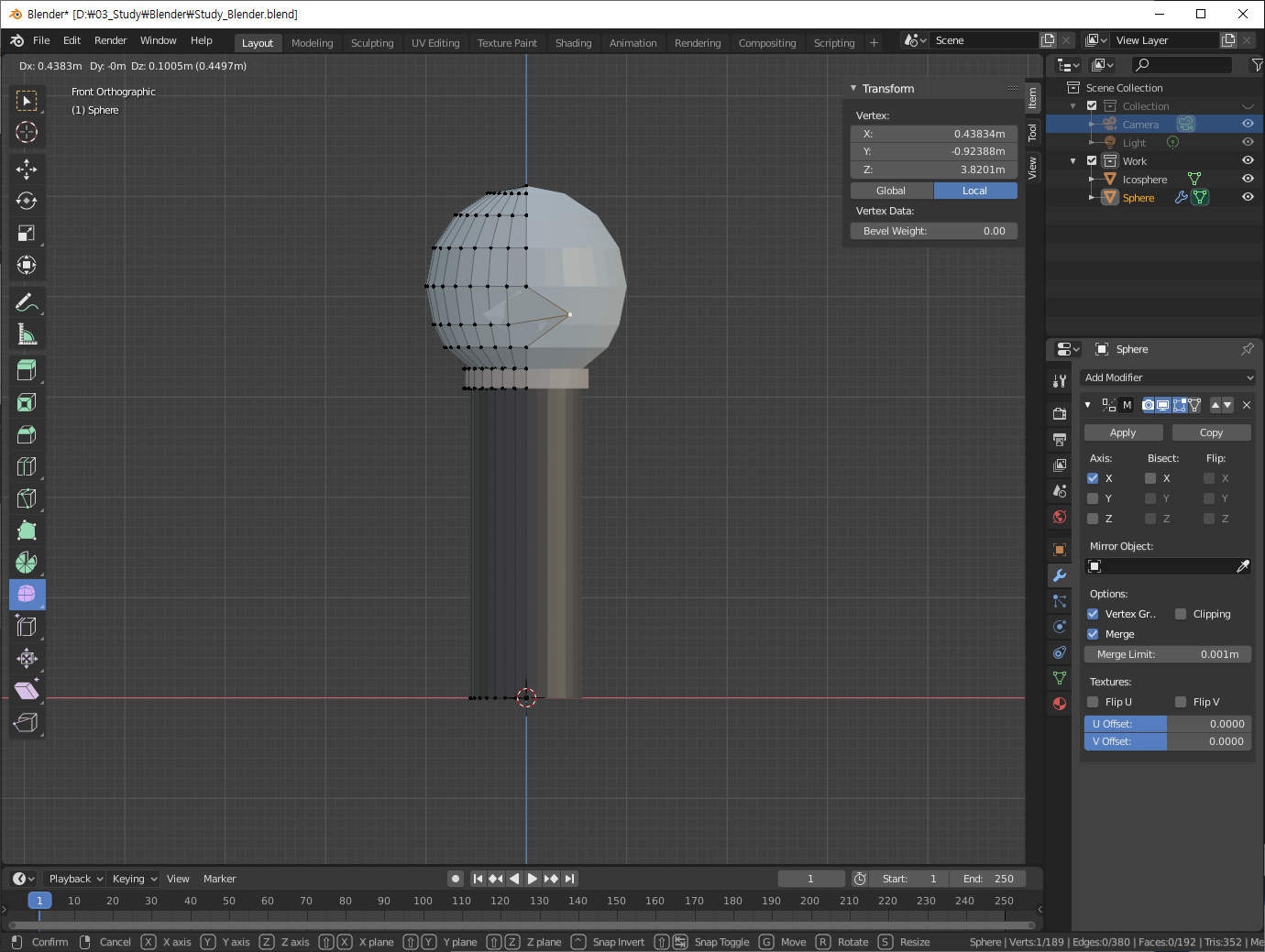
Task: Adjust the U Offset slider
Action: (1168, 724)
